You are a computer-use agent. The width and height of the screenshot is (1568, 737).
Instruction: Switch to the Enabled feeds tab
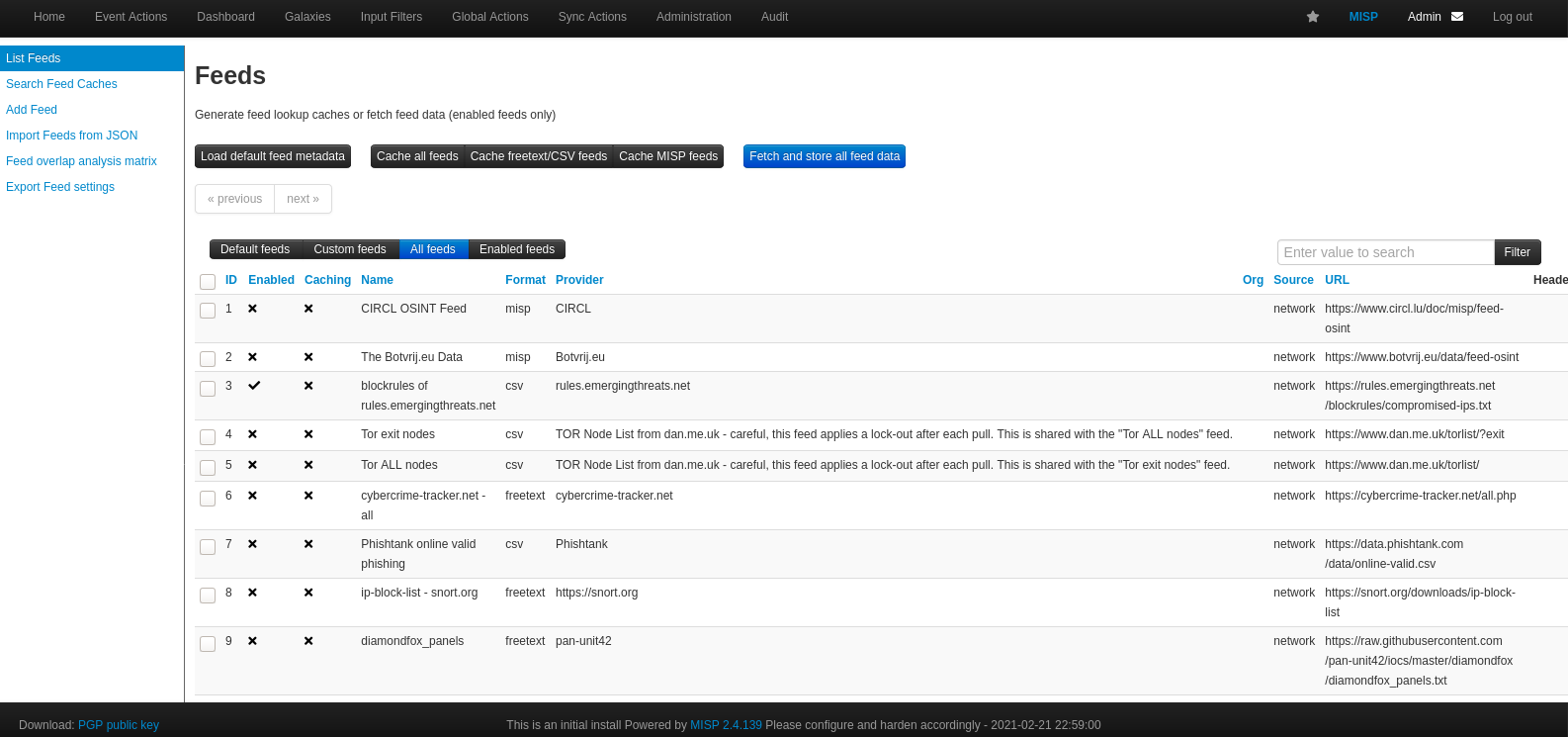click(516, 249)
